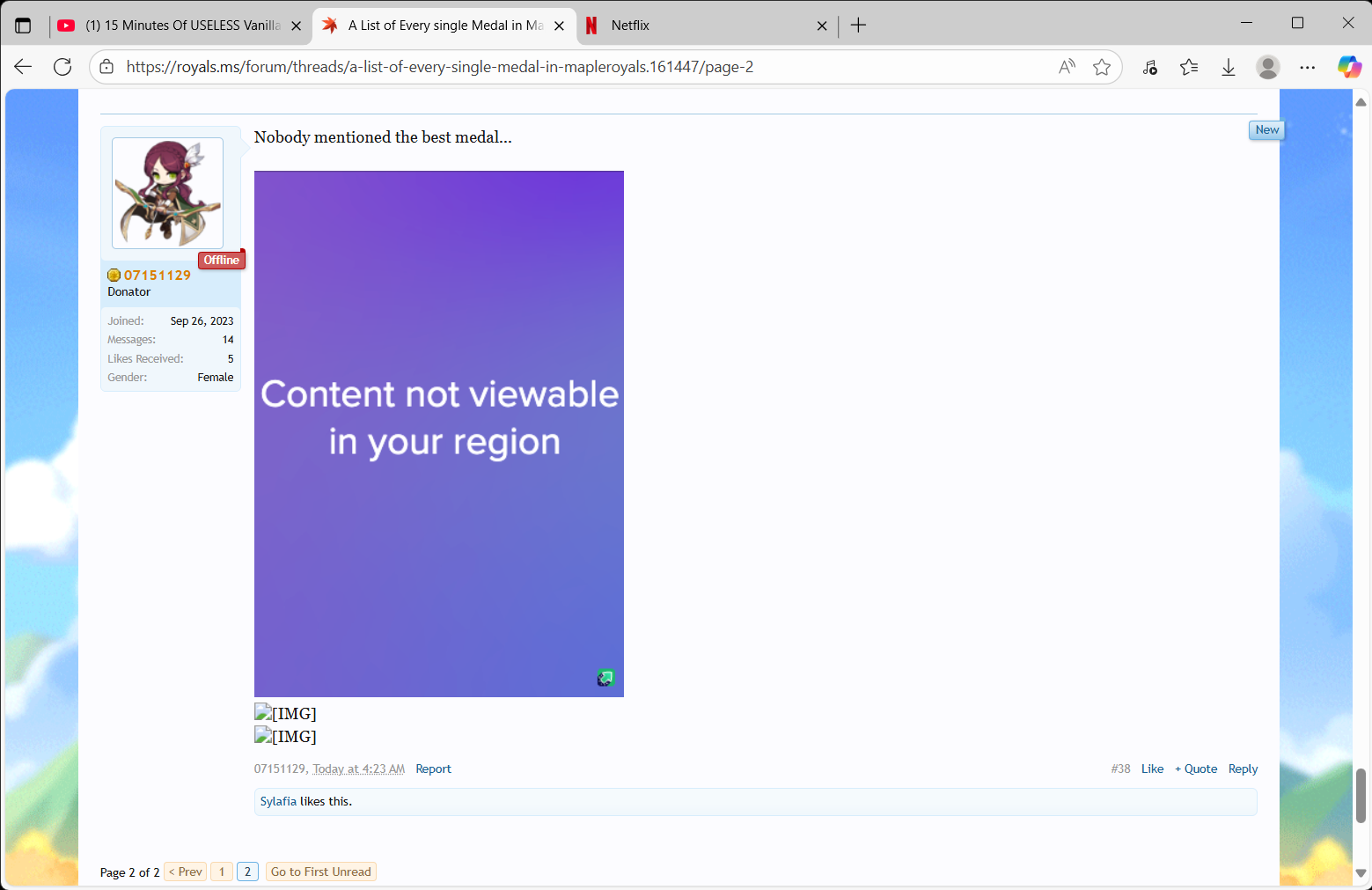Image resolution: width=1372 pixels, height=890 pixels.
Task: Open Settings and more ellipsis menu
Action: click(x=1308, y=67)
